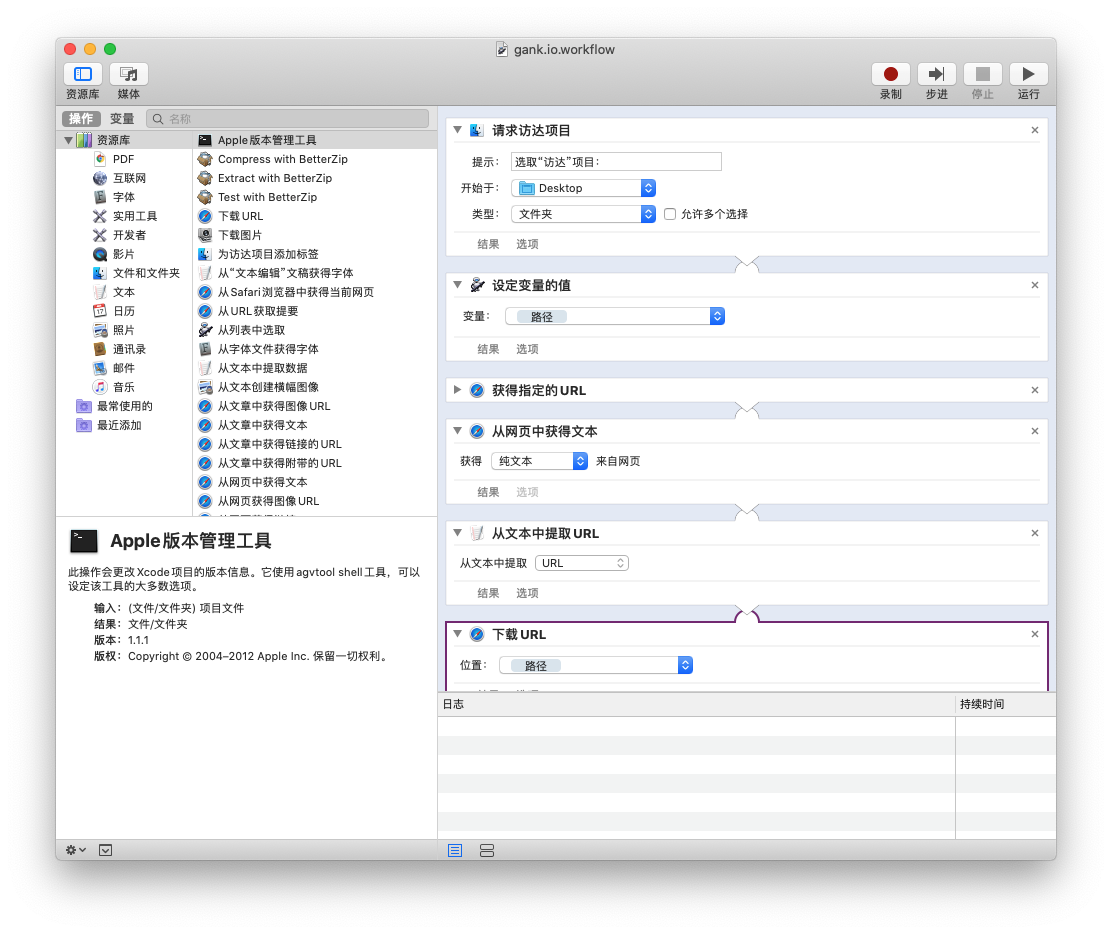This screenshot has width=1112, height=934.
Task: Open the 最常使用的 smart folder
Action: [x=124, y=406]
